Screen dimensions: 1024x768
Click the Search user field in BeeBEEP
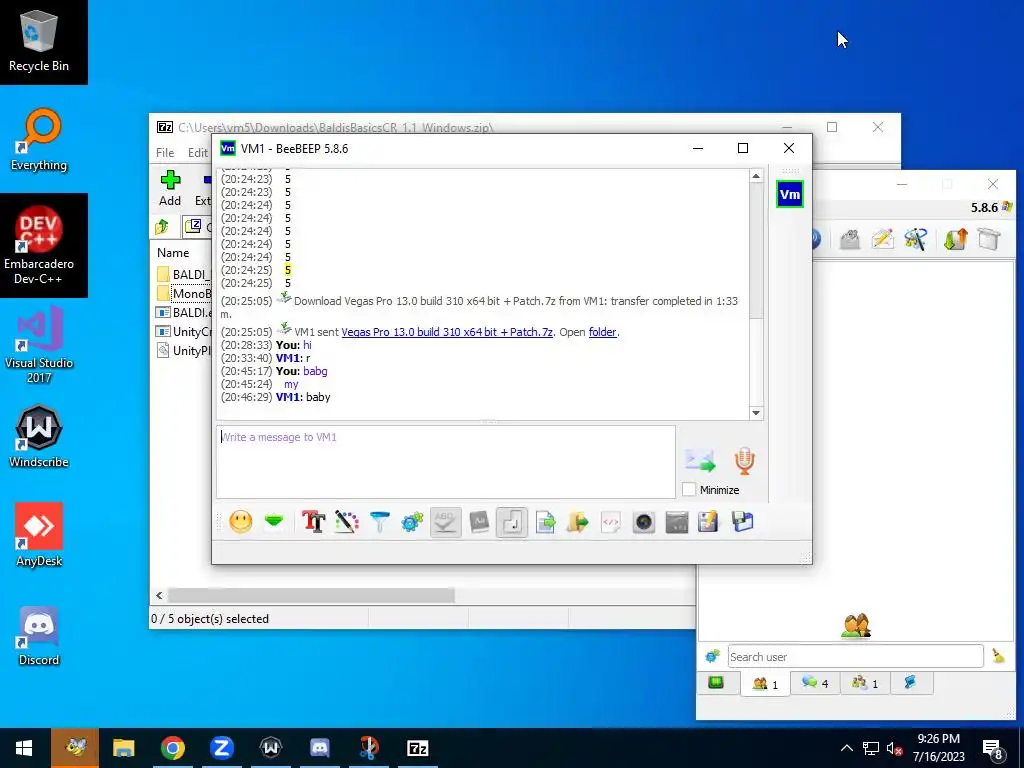[x=856, y=656]
